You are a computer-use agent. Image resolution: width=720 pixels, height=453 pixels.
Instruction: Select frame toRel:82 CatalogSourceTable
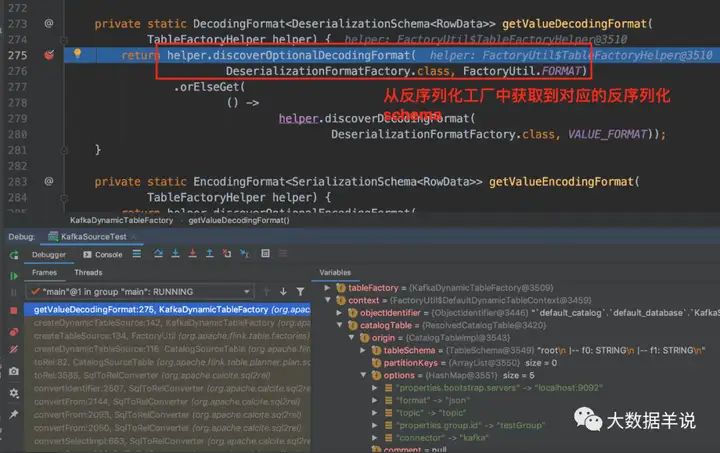[168, 363]
